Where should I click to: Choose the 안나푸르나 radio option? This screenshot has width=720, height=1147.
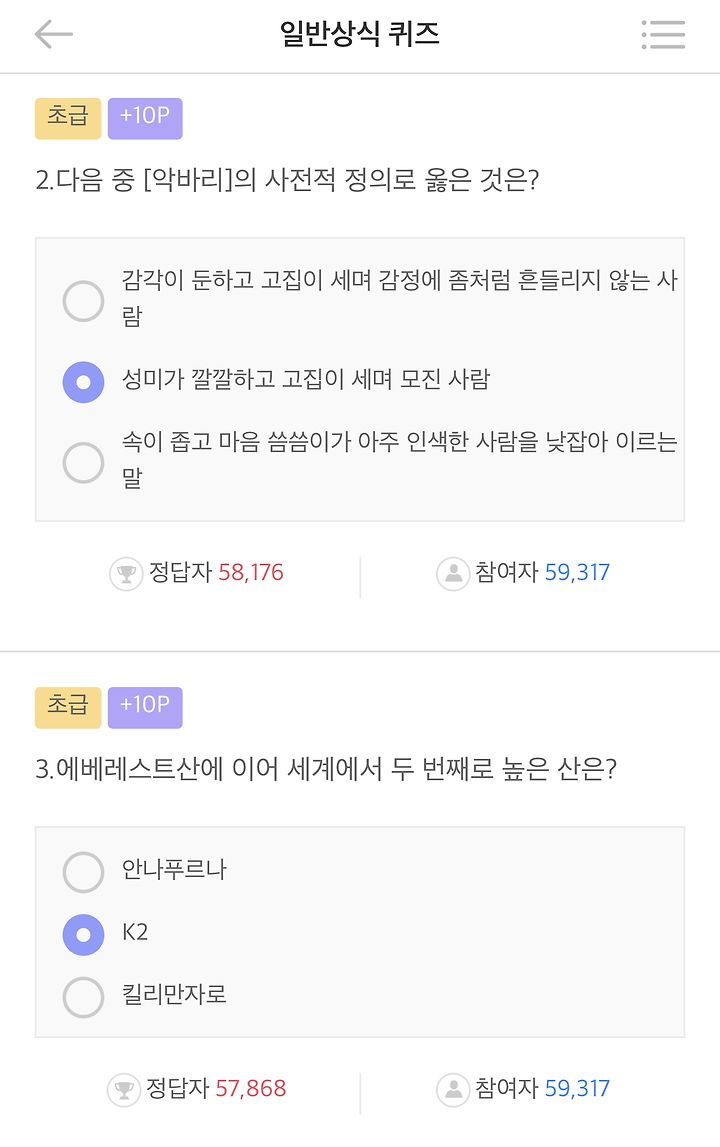point(83,872)
